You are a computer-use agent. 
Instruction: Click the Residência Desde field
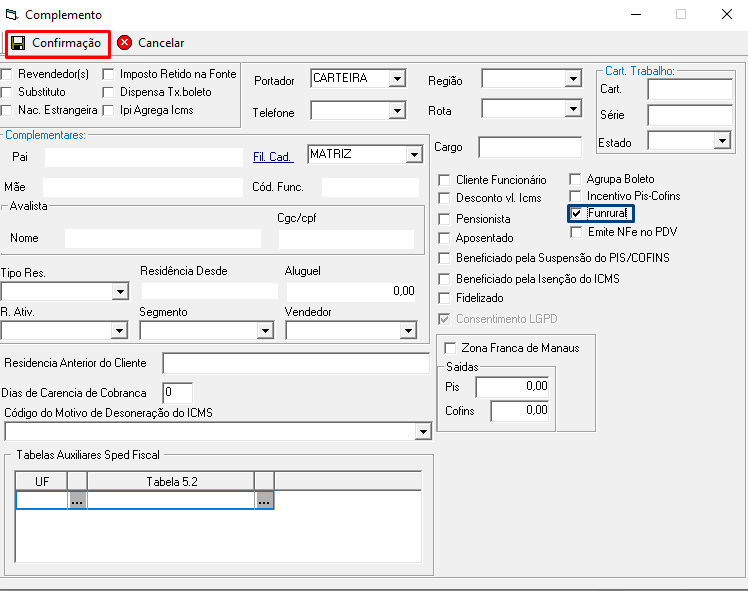[x=209, y=291]
